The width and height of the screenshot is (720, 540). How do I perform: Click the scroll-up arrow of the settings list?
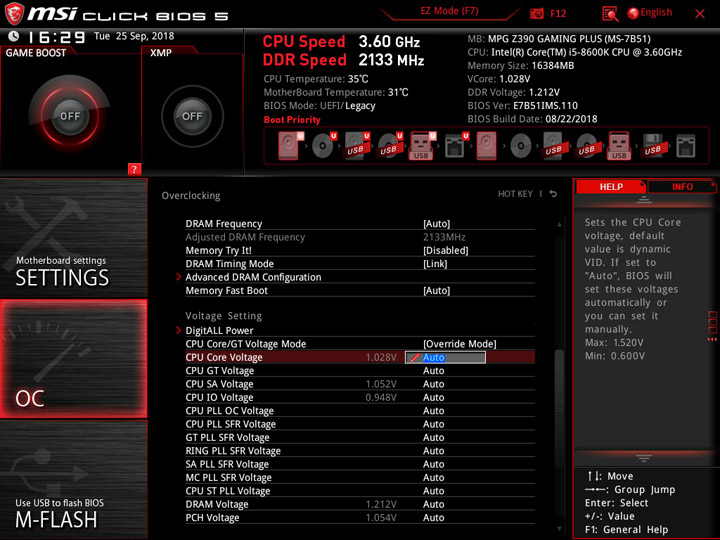559,225
